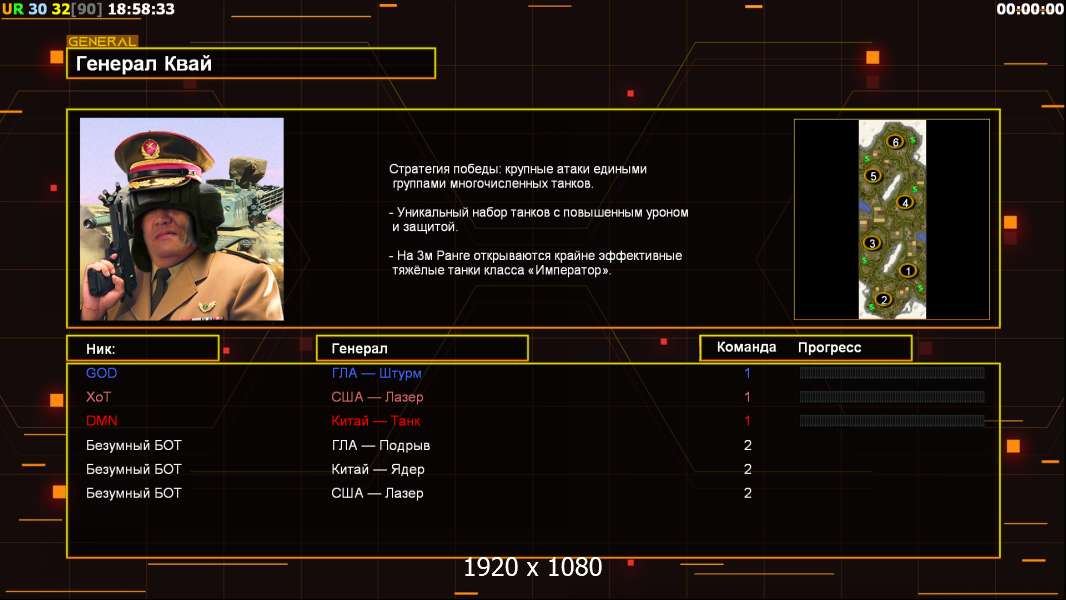This screenshot has width=1066, height=600.
Task: Click the 18:58:33 clock overlay
Action: (141, 9)
